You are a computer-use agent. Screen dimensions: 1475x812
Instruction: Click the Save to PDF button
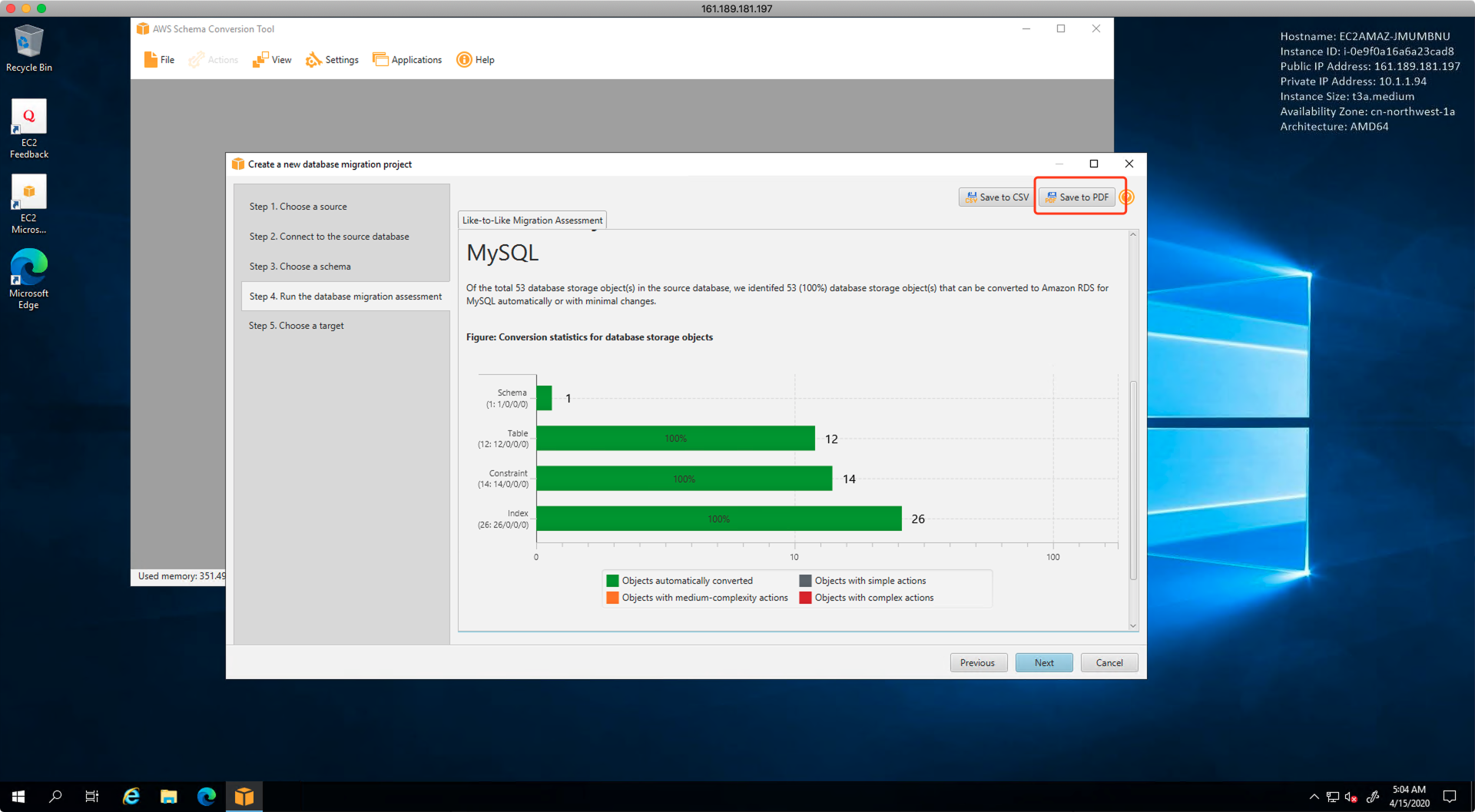tap(1076, 197)
